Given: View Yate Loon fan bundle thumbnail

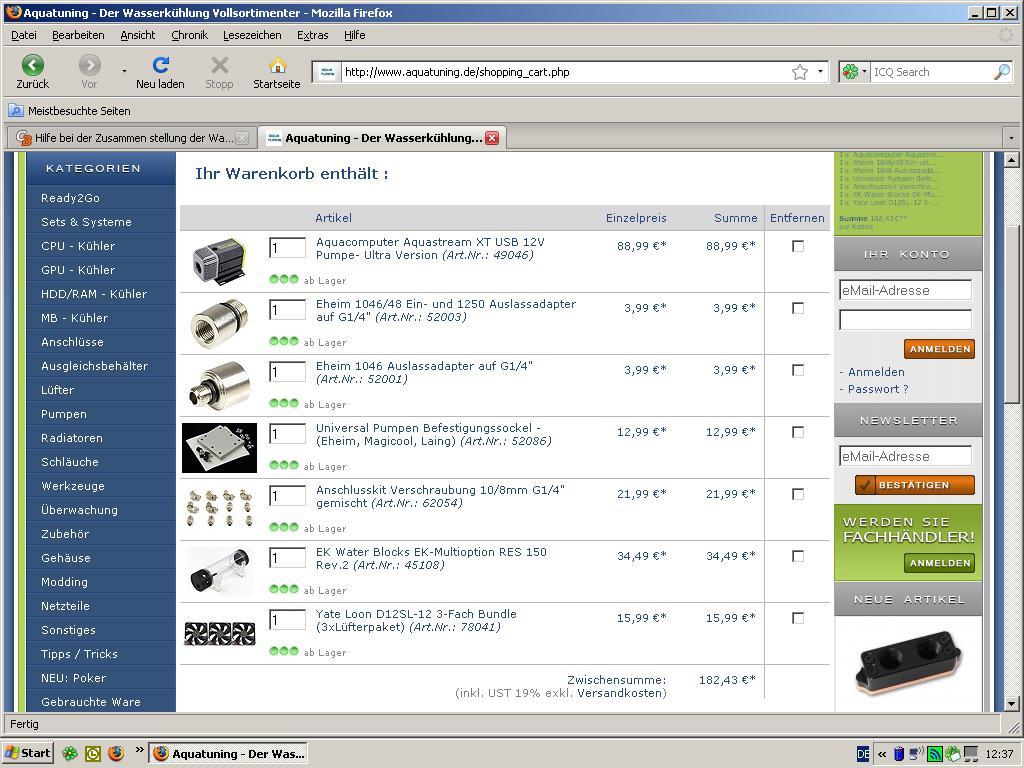Looking at the screenshot, I should [x=219, y=633].
